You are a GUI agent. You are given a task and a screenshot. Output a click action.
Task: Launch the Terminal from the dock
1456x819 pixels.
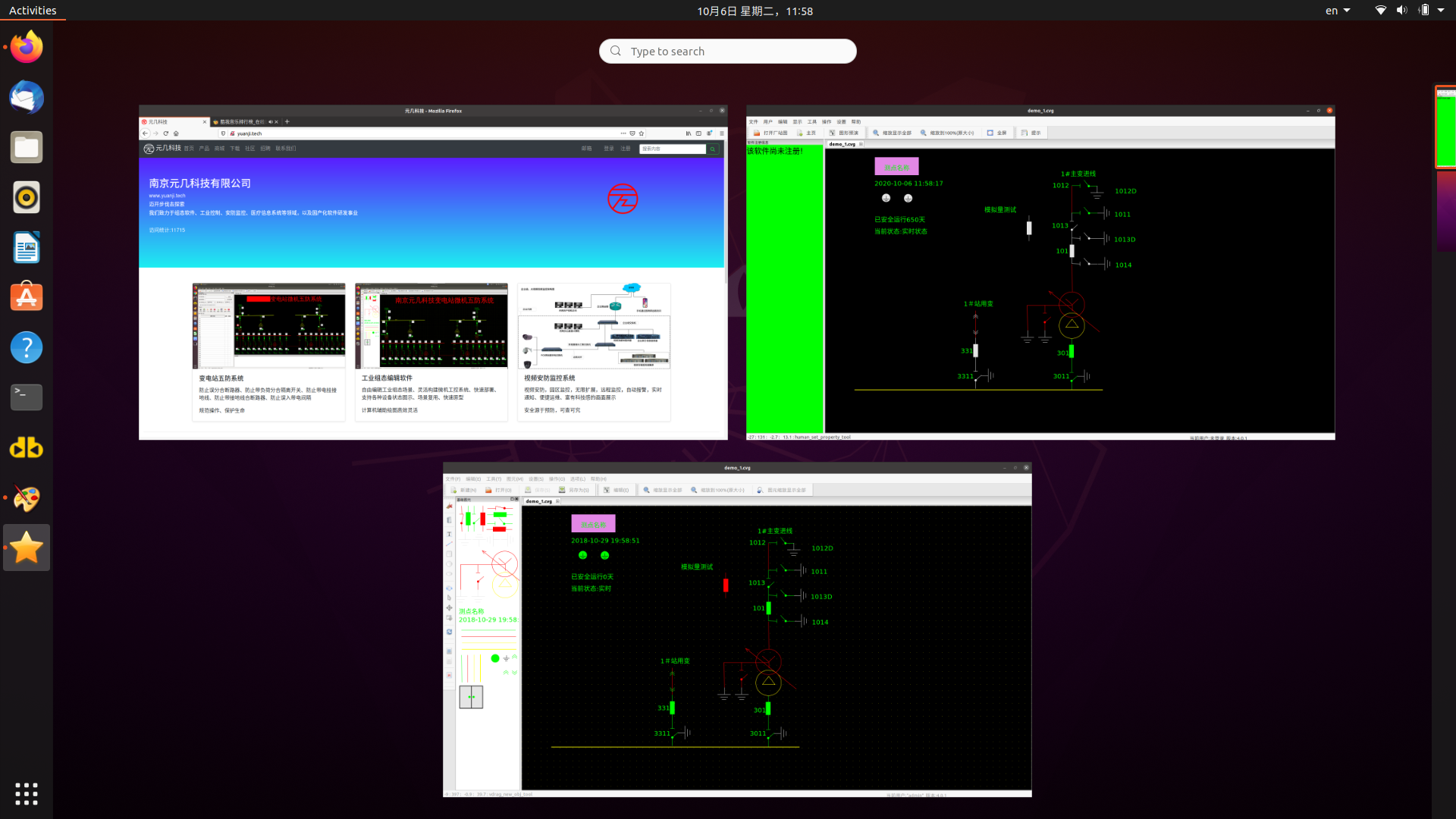pyautogui.click(x=27, y=397)
